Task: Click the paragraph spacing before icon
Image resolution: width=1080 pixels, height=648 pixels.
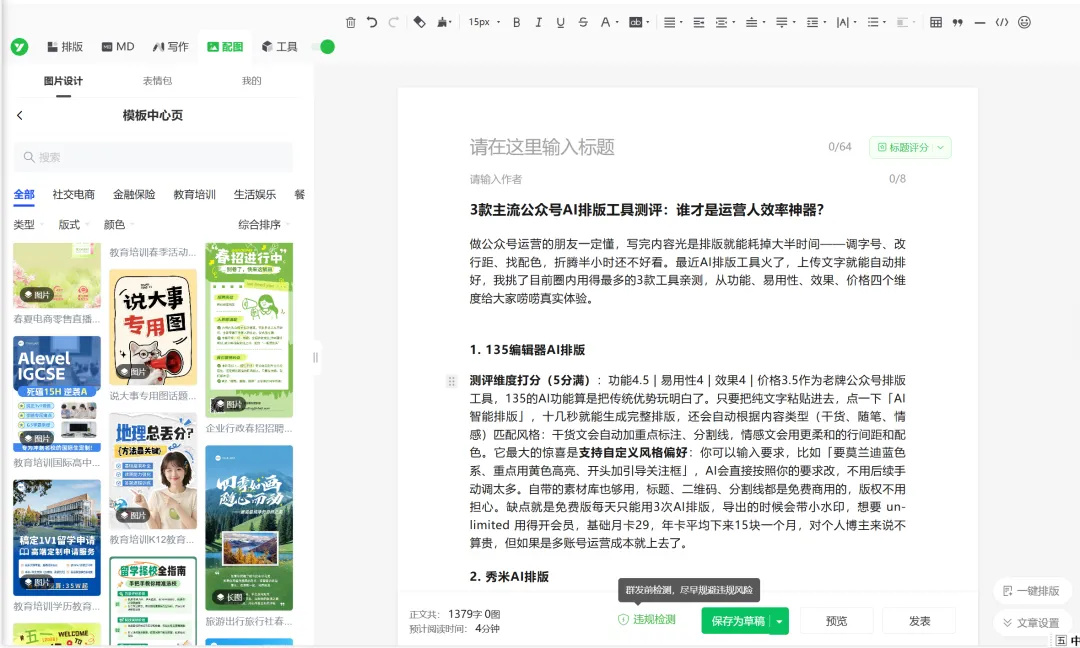Action: tap(751, 22)
